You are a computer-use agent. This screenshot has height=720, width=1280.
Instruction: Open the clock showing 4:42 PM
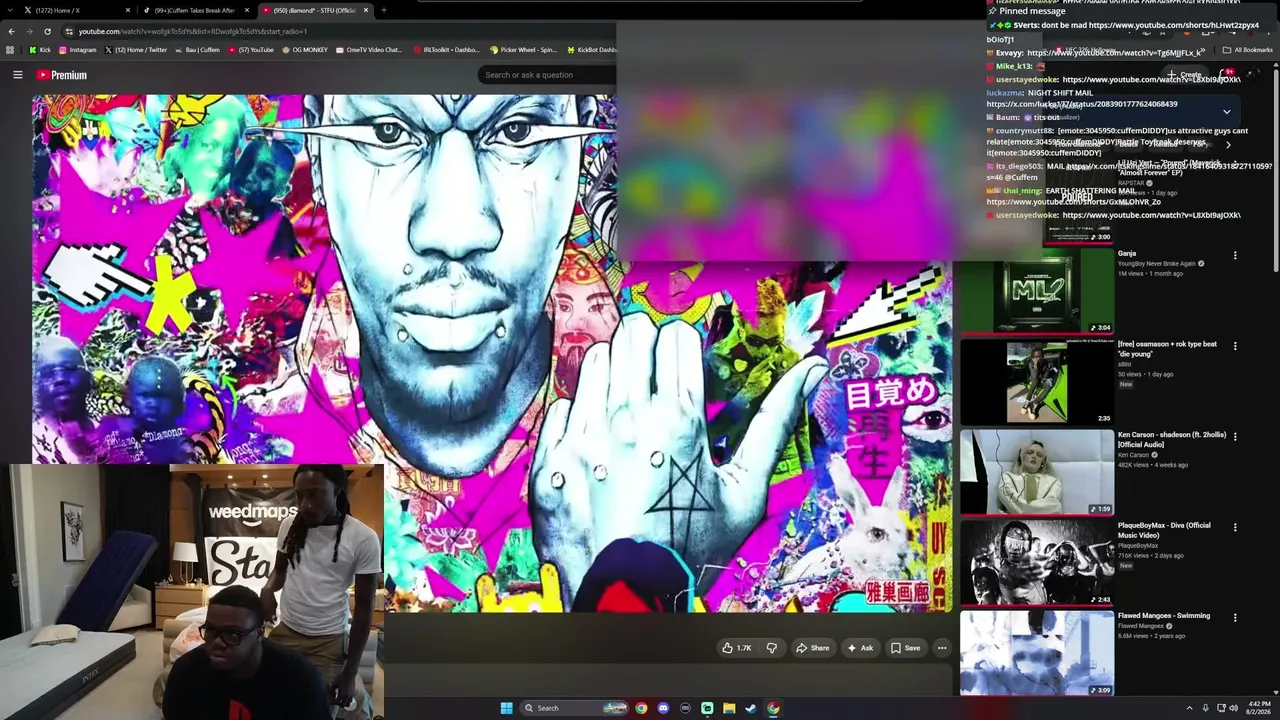tap(1258, 708)
